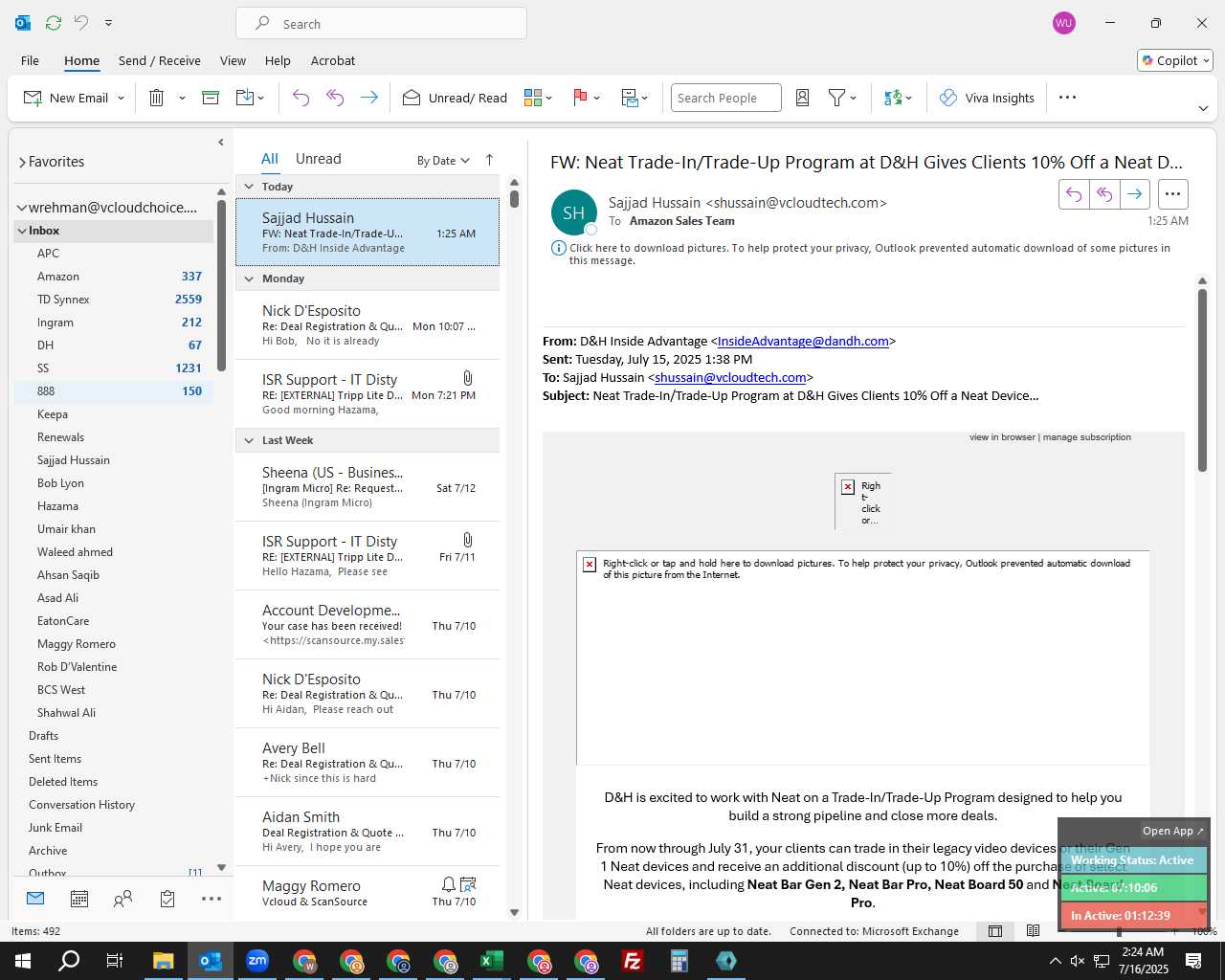Click manage subscription link
This screenshot has width=1225, height=980.
coord(1087,437)
